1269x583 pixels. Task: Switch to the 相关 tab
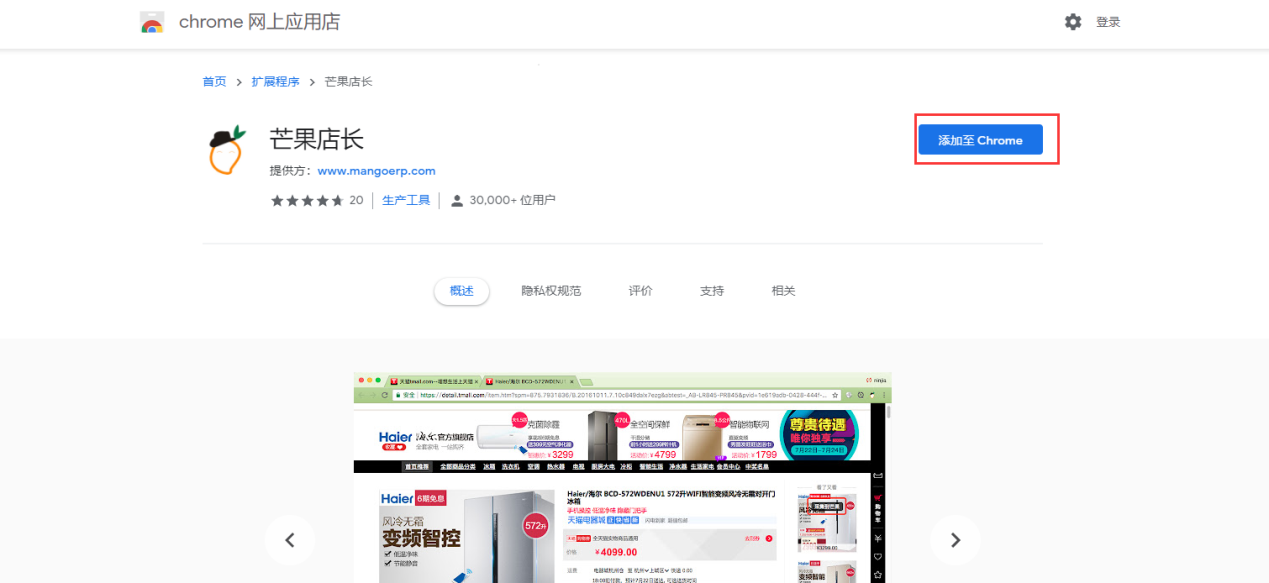tap(784, 291)
